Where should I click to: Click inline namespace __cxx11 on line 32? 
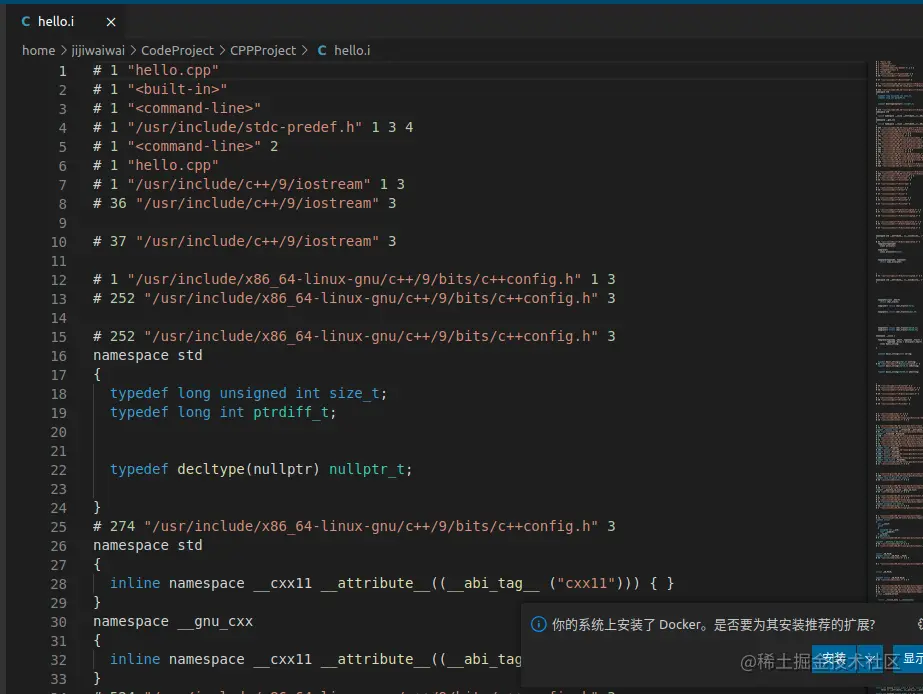coord(316,659)
